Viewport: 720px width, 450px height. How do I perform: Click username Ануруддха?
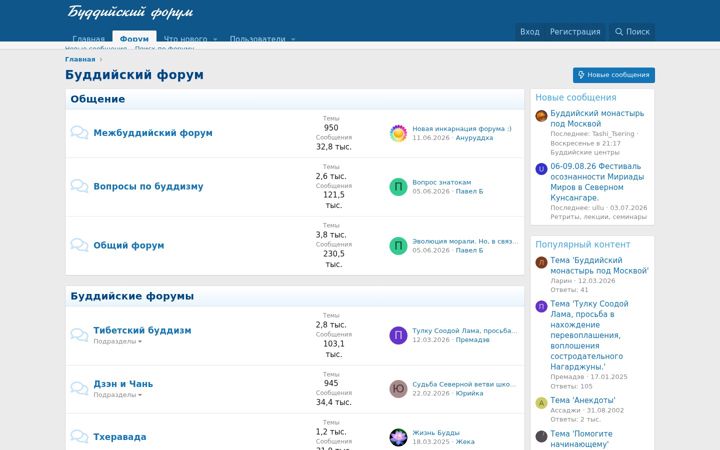coord(474,138)
